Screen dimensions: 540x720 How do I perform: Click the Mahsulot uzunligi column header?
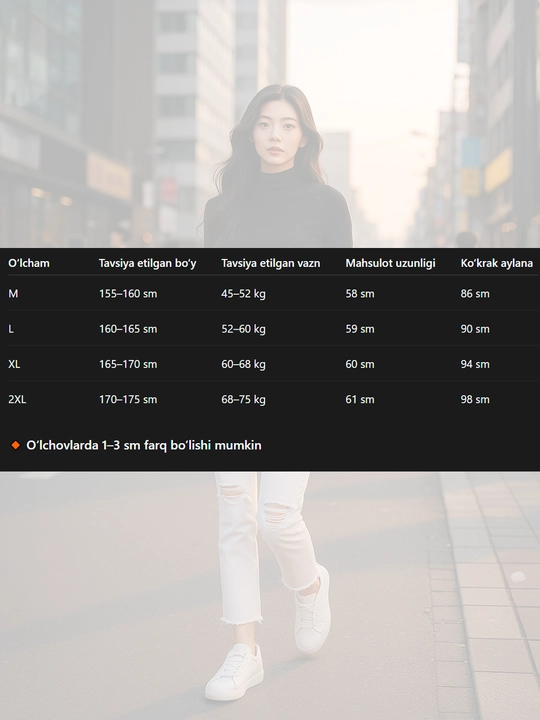click(390, 263)
